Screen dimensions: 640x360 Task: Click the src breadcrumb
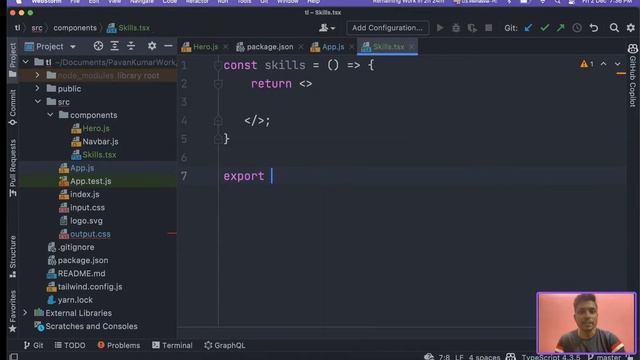(37, 28)
